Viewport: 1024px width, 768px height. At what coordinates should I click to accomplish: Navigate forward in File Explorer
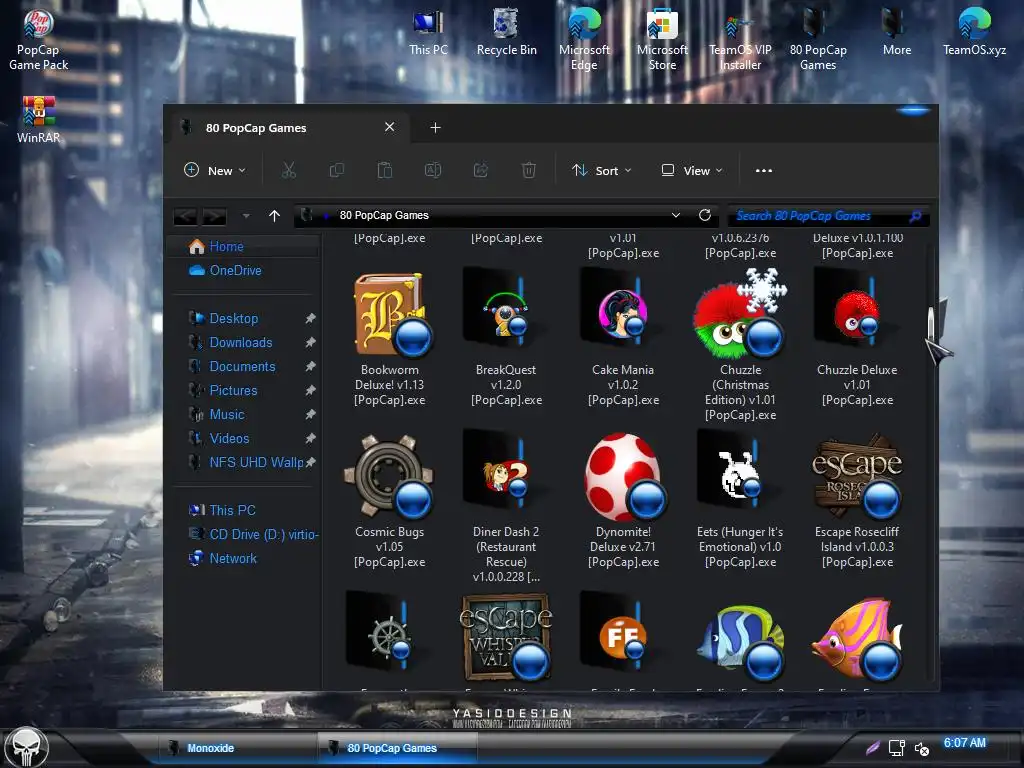pyautogui.click(x=214, y=216)
